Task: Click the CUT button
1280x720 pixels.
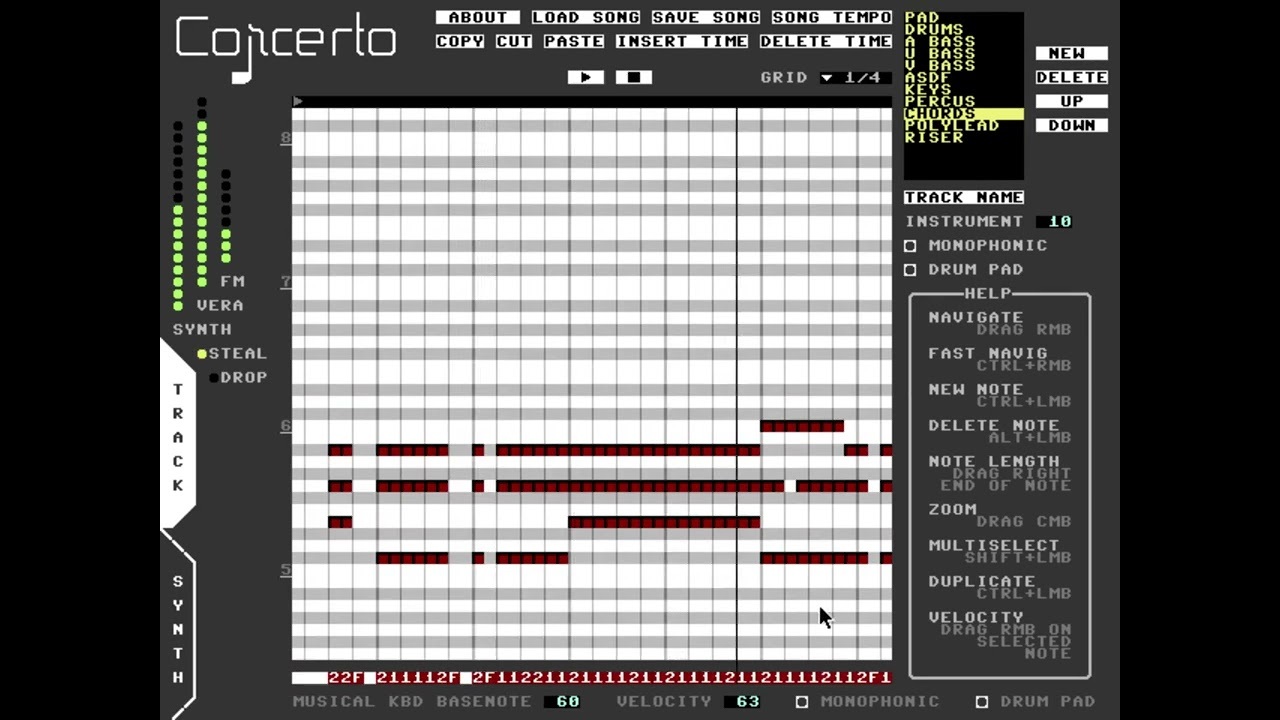Action: click(x=514, y=41)
